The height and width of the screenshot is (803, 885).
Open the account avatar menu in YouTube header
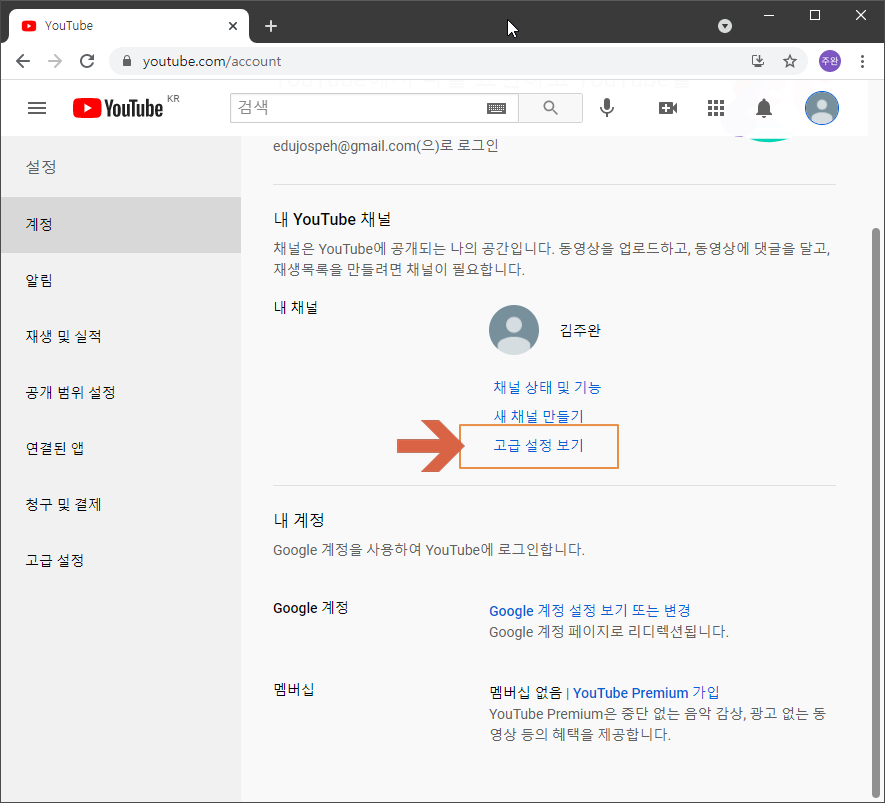pyautogui.click(x=821, y=108)
